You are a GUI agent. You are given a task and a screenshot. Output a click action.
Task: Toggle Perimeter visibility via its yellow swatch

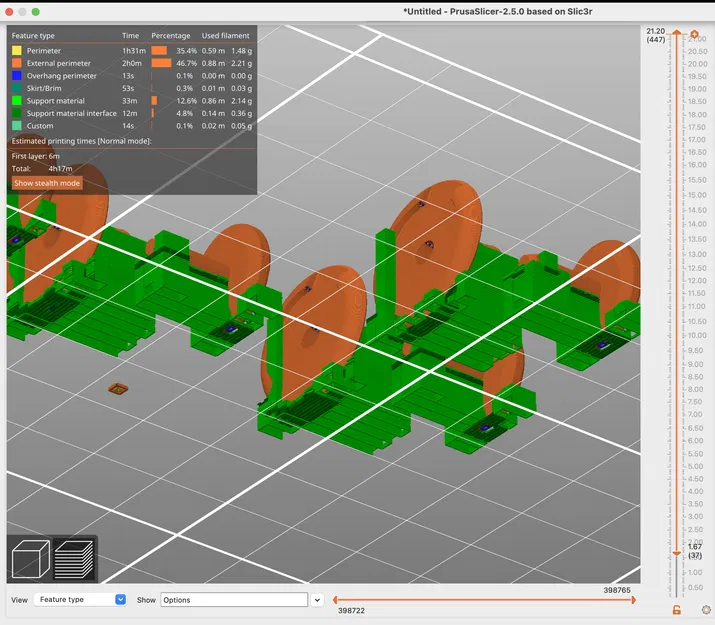(x=17, y=51)
